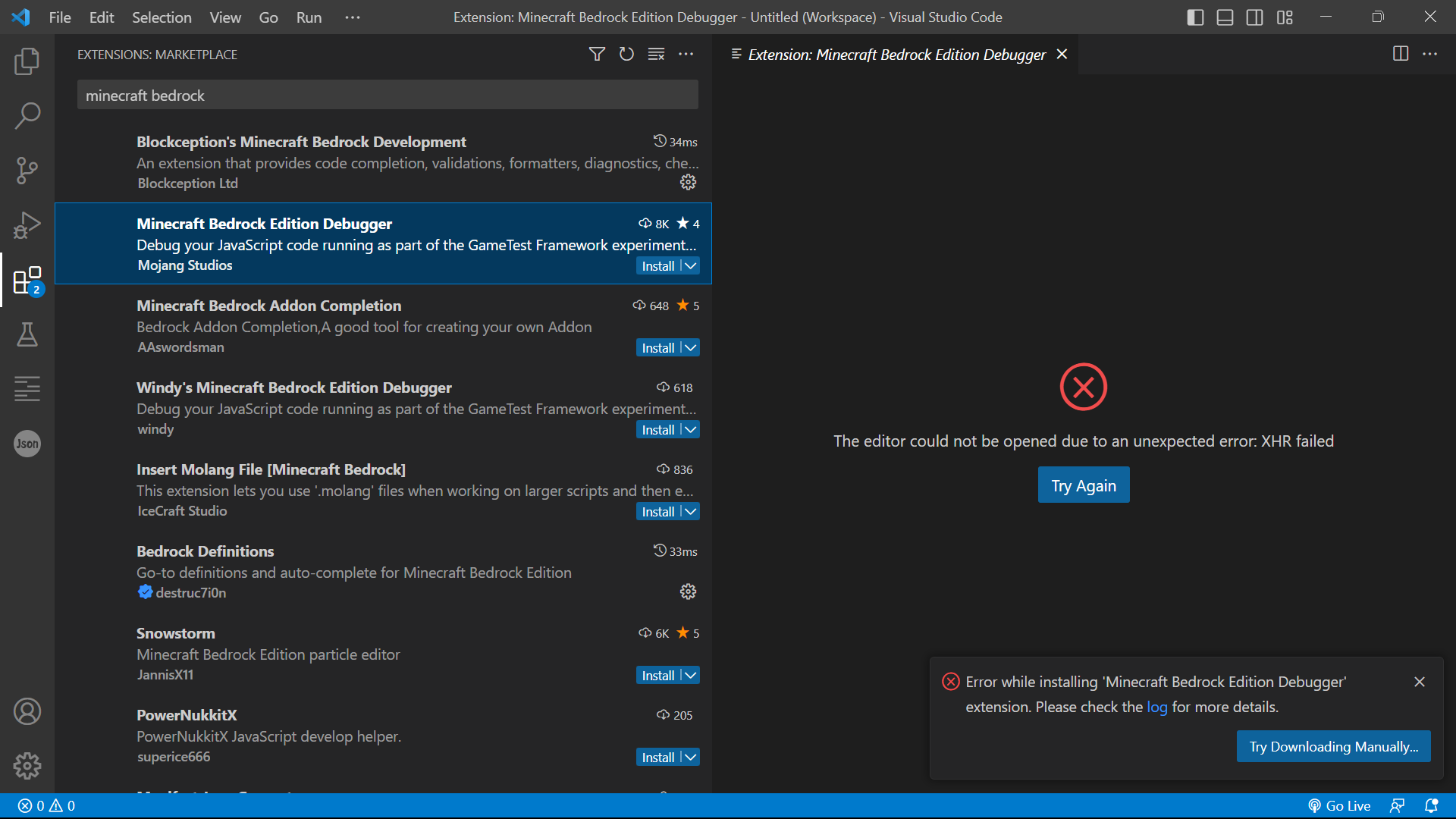Image resolution: width=1456 pixels, height=819 pixels.
Task: Refresh the extensions list
Action: 626,54
